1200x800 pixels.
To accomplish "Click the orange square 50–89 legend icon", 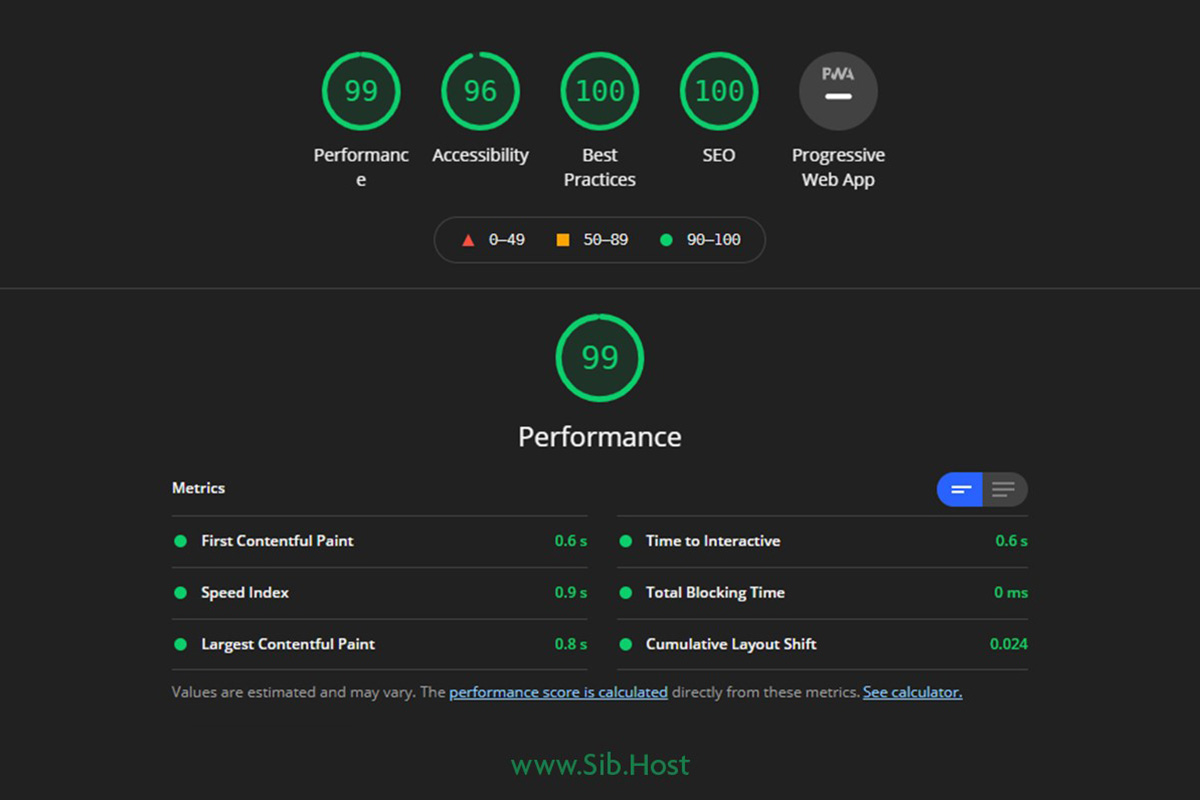I will point(563,240).
